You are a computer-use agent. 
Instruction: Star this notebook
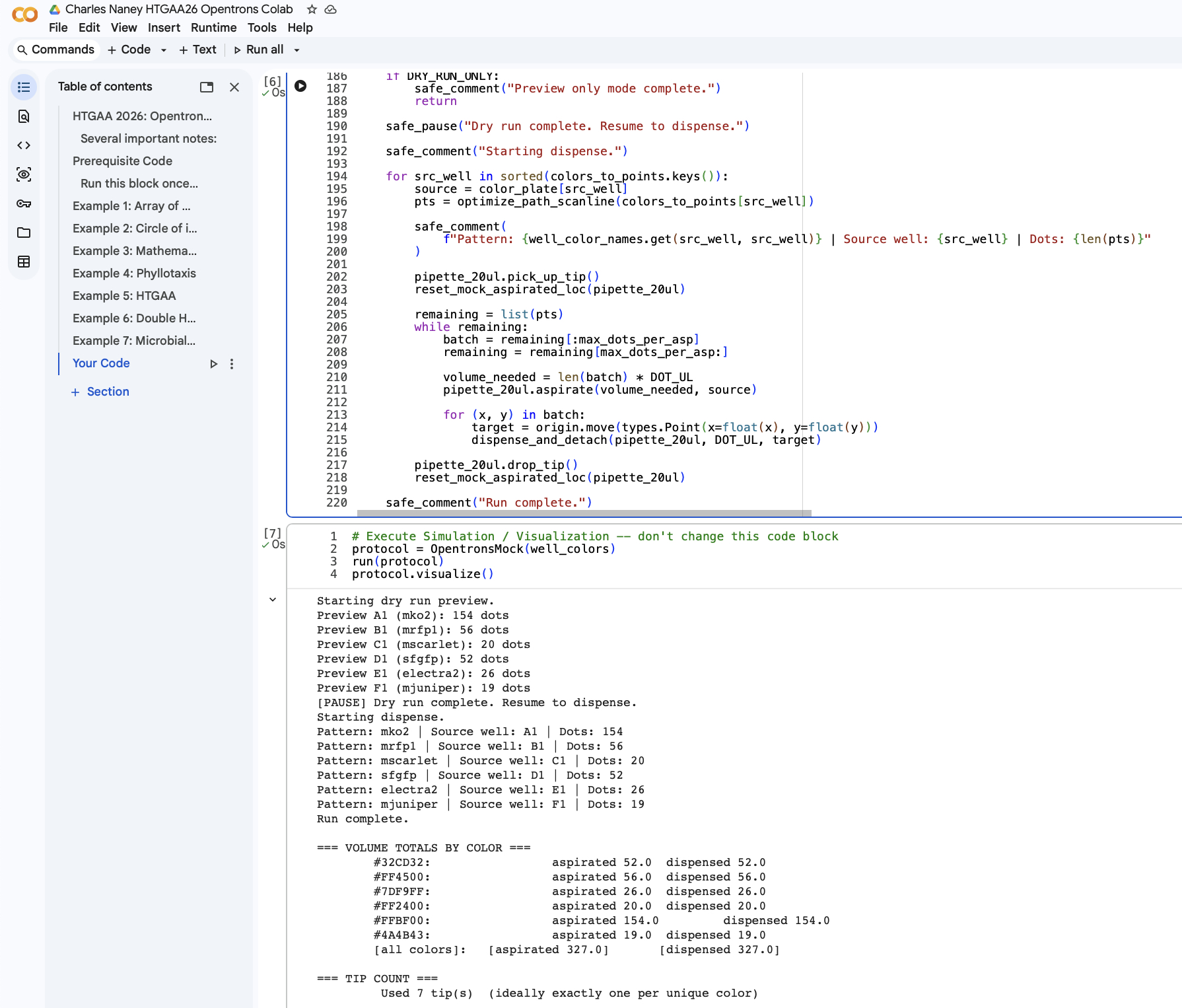tap(312, 9)
